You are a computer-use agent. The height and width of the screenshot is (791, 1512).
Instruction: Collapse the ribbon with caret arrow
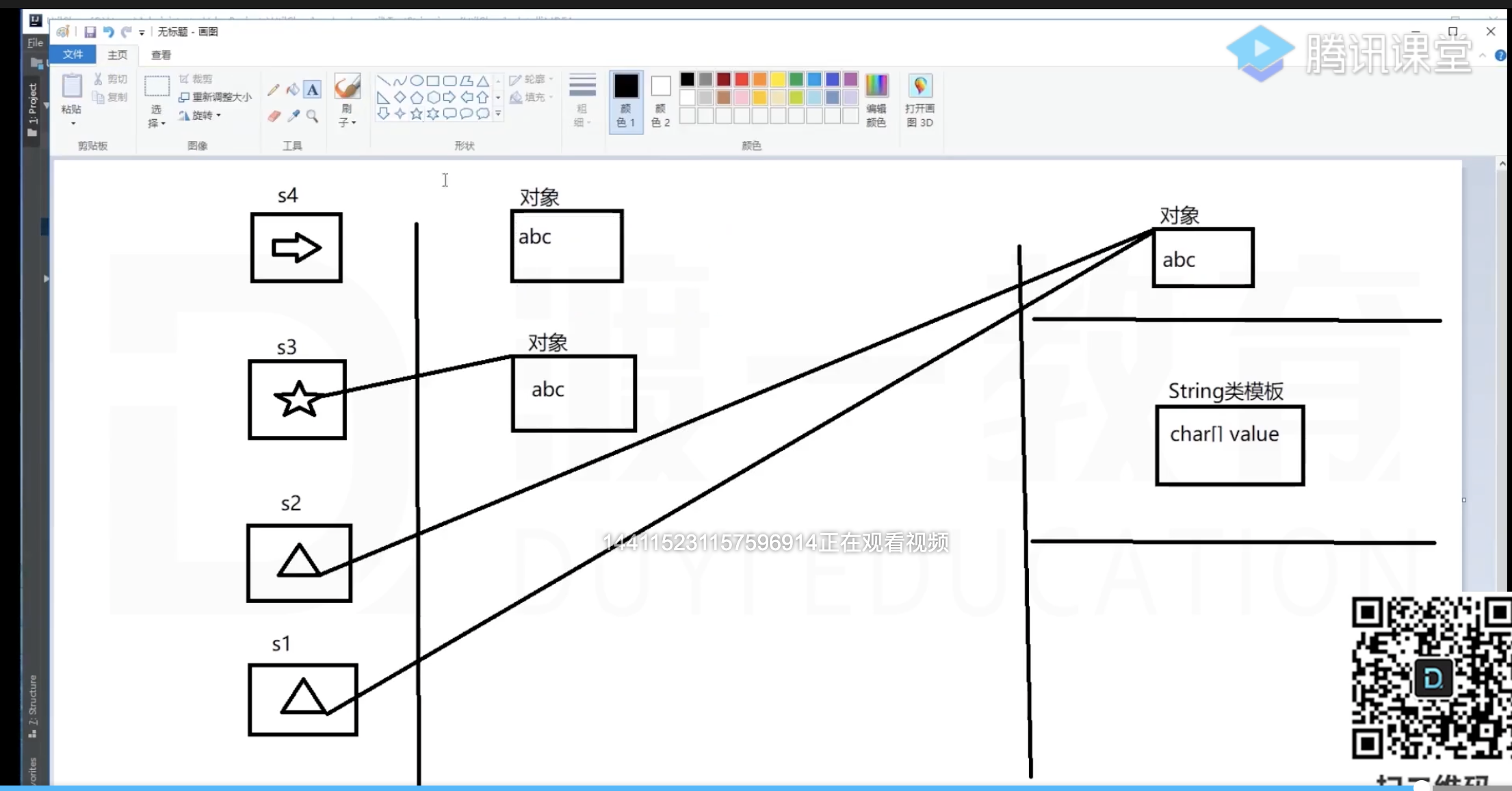(1483, 55)
